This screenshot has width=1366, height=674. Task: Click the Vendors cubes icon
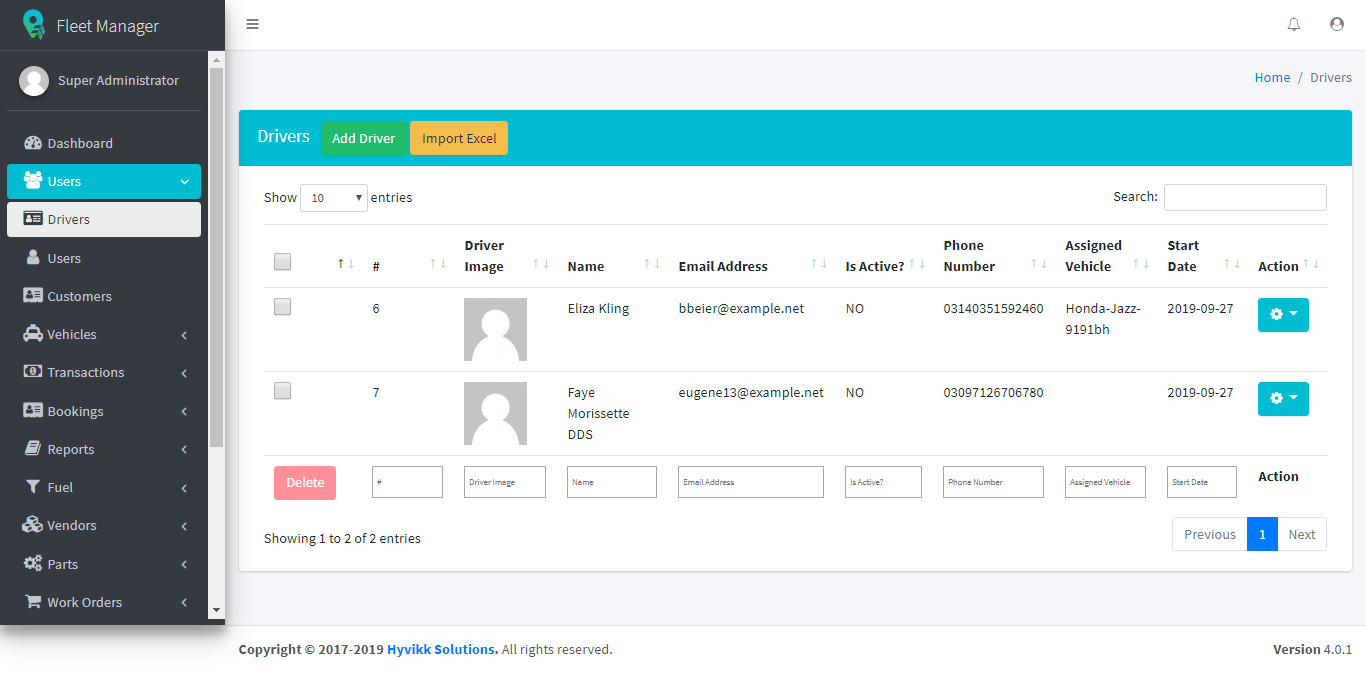tap(33, 525)
